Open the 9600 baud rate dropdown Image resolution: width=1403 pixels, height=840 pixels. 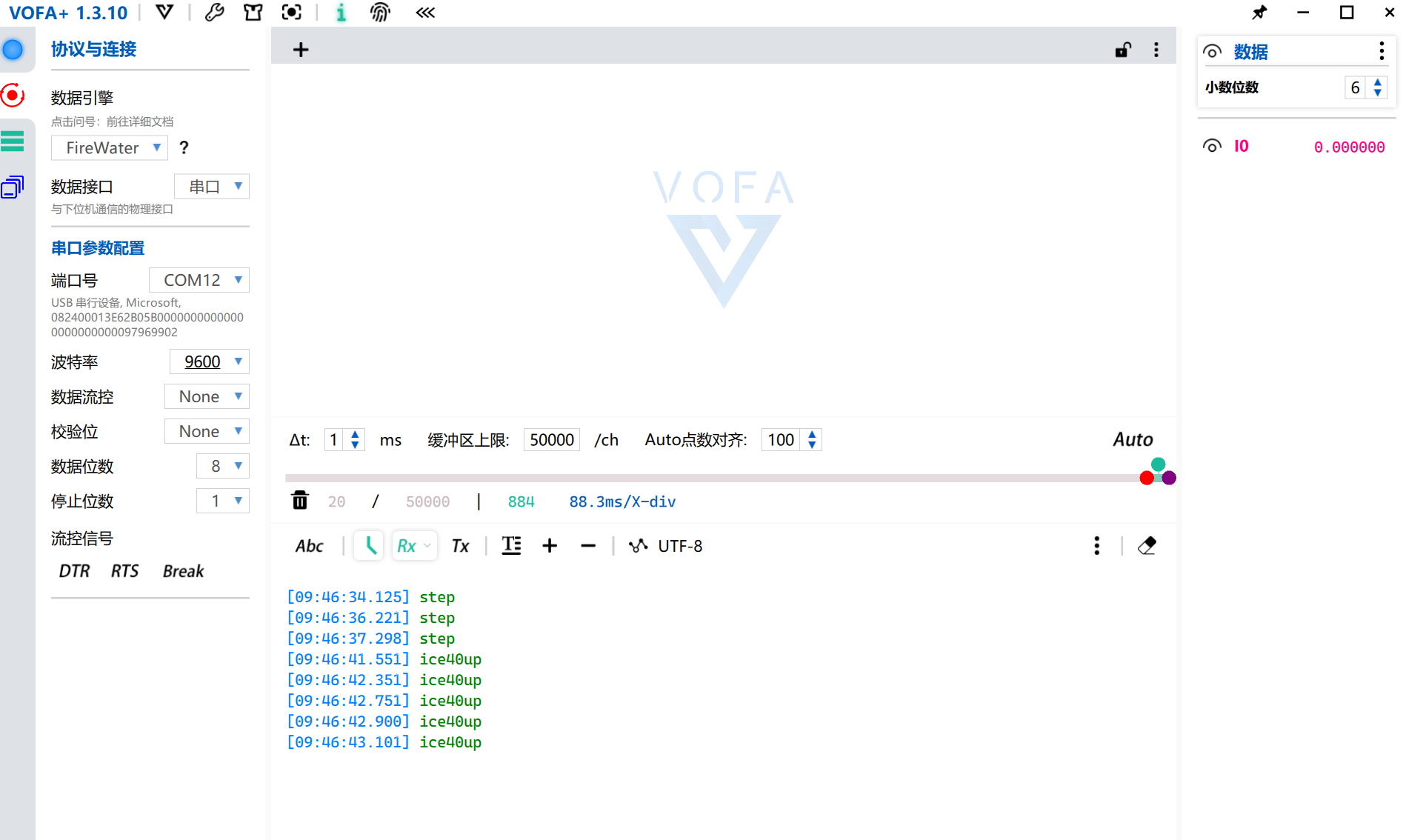pos(210,361)
